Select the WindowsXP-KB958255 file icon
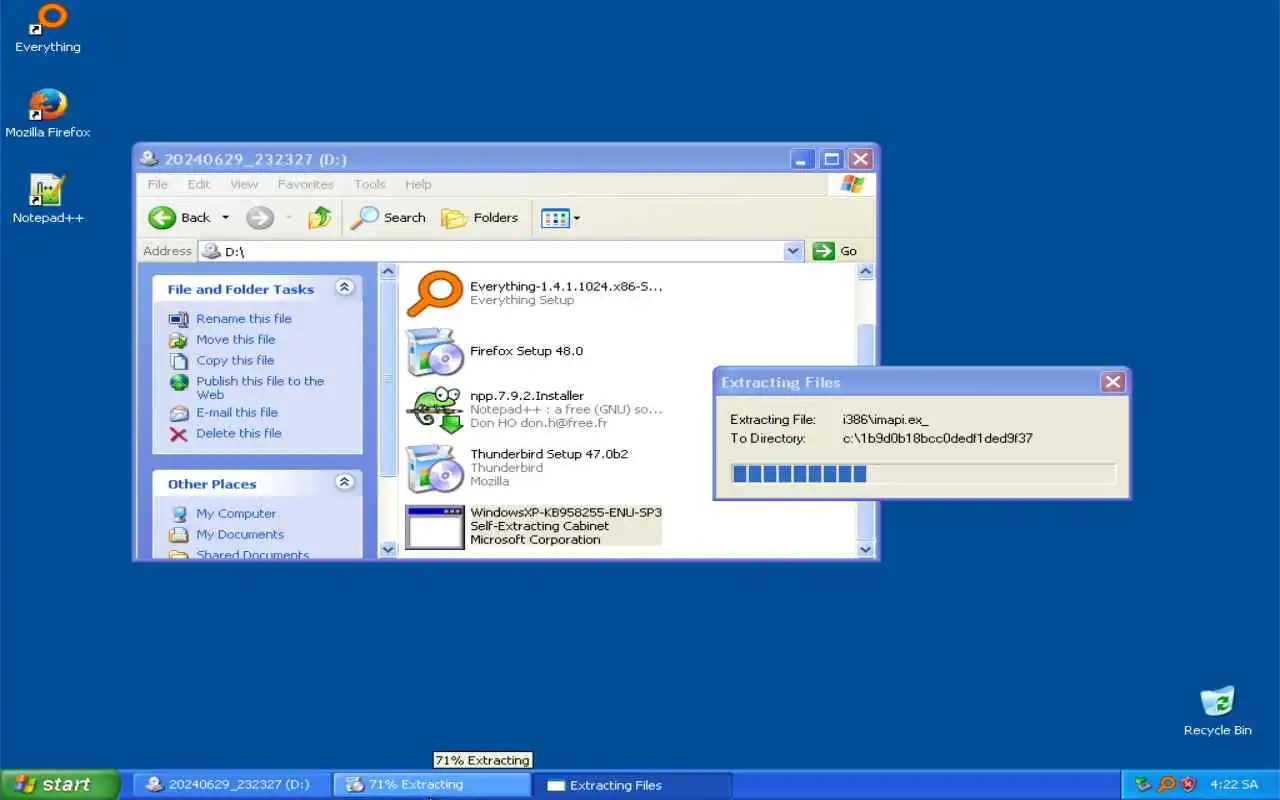Viewport: 1280px width, 800px height. tap(435, 526)
